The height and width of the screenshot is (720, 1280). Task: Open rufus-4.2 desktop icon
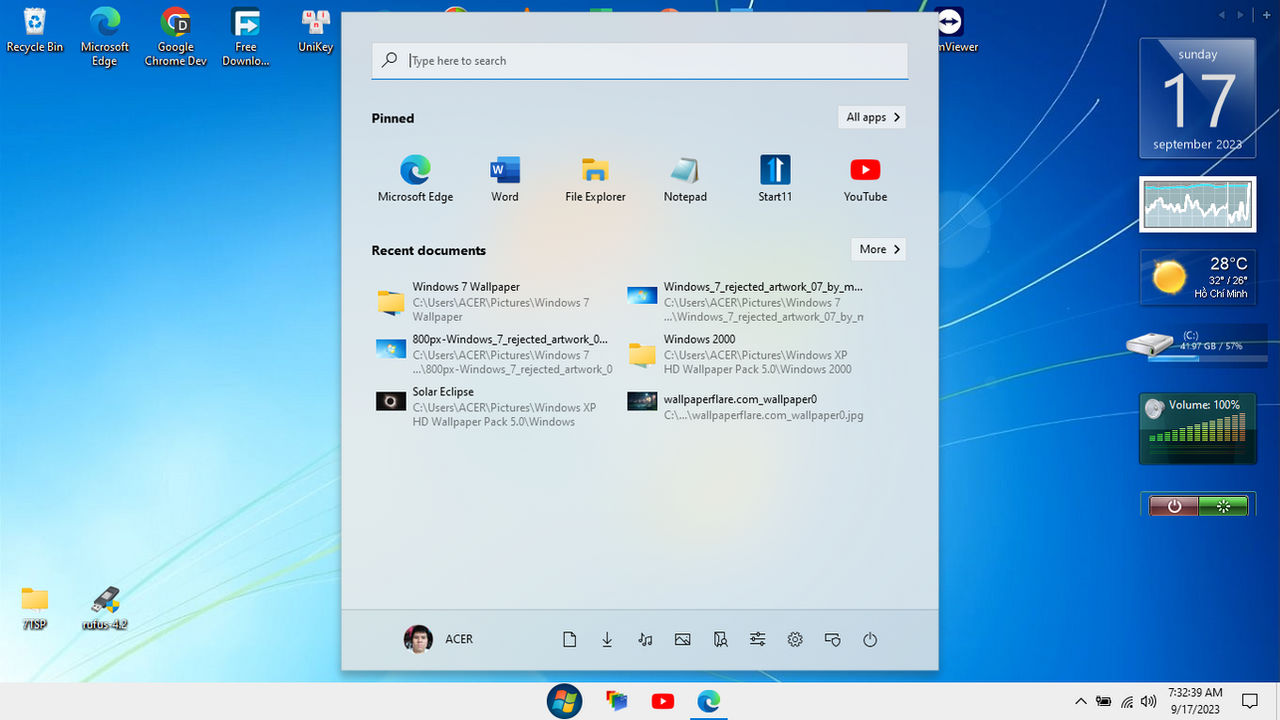click(x=105, y=608)
